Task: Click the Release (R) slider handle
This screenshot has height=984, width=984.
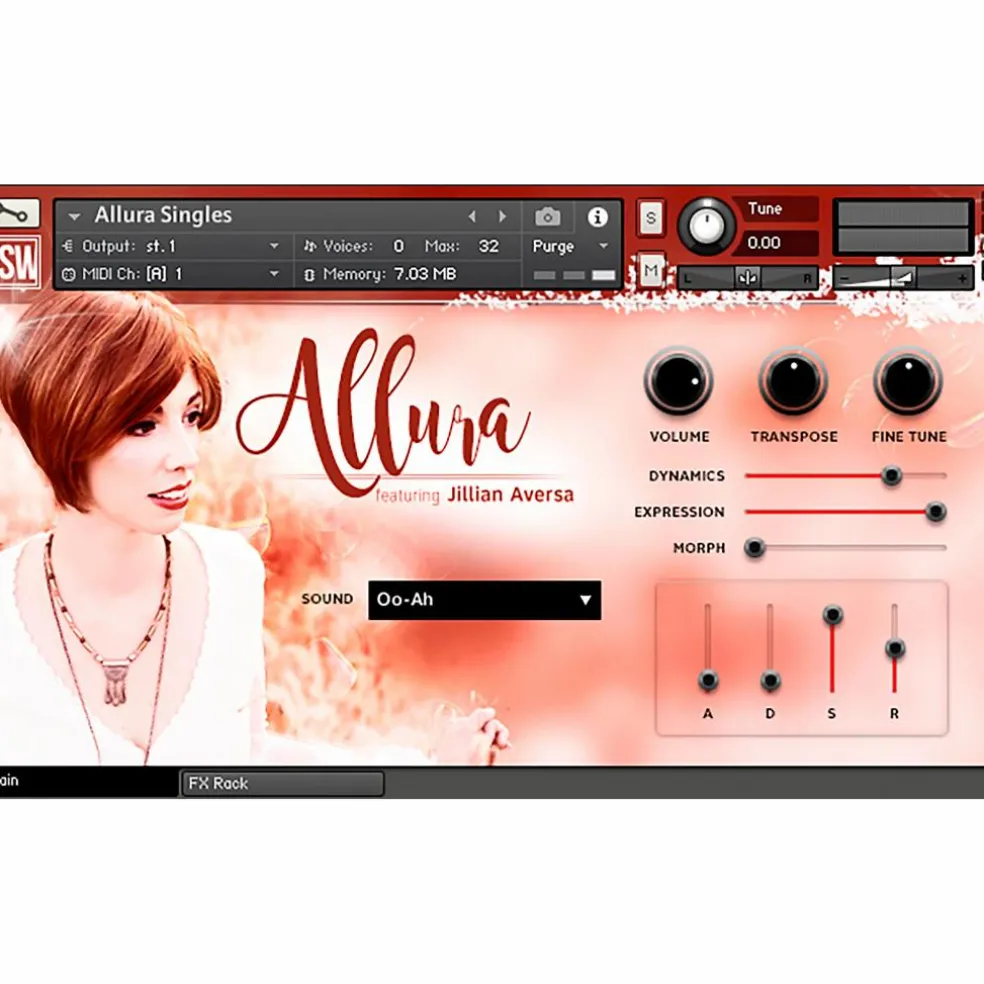Action: click(894, 648)
